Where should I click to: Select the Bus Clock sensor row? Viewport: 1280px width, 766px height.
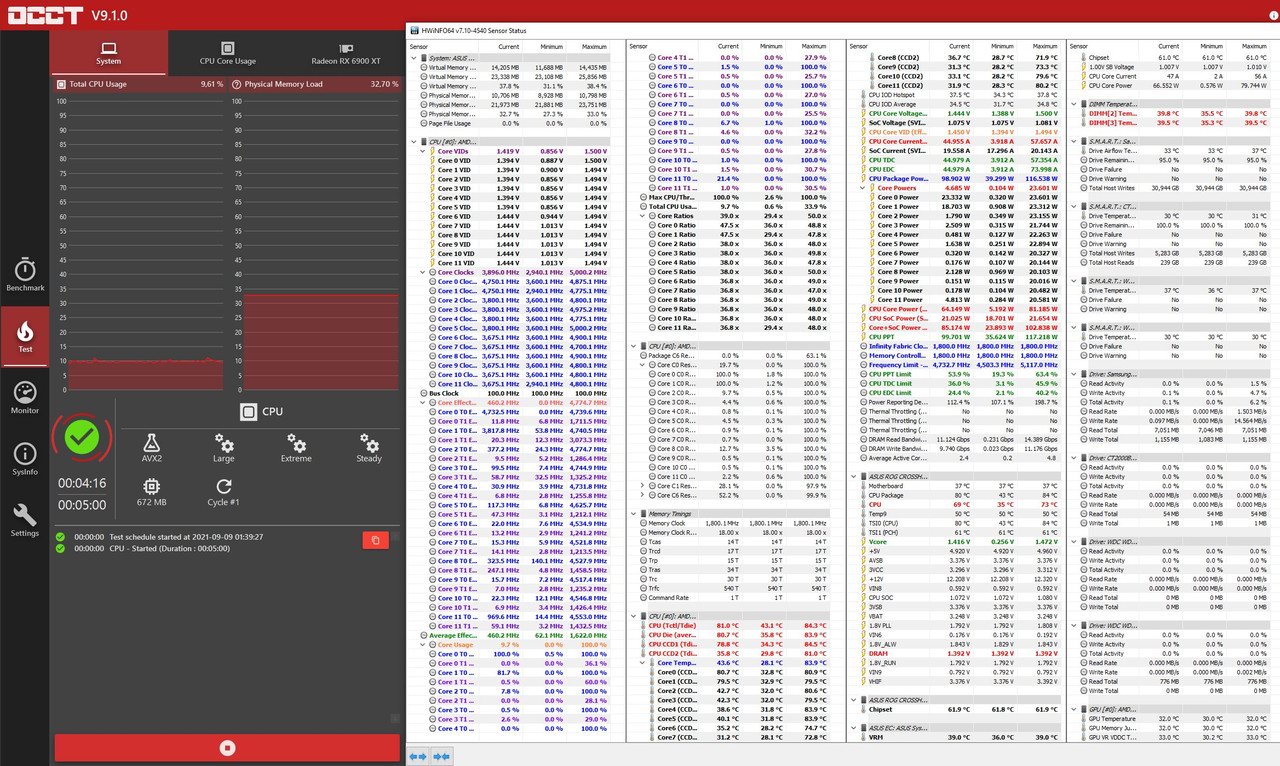[x=515, y=393]
